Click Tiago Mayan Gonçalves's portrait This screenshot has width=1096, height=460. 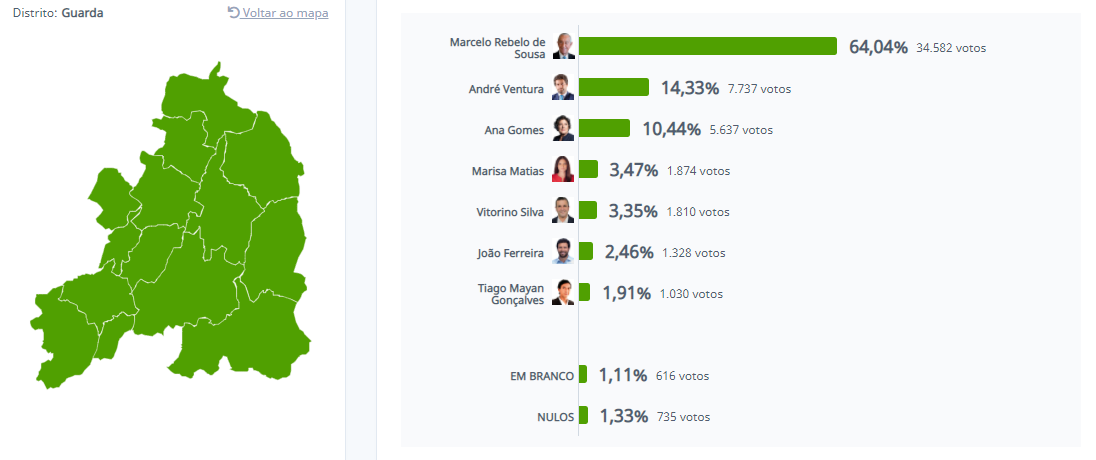point(563,293)
